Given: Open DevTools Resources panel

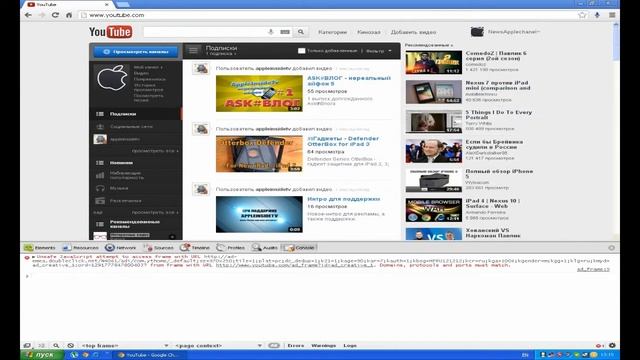Looking at the screenshot, I should [80, 247].
